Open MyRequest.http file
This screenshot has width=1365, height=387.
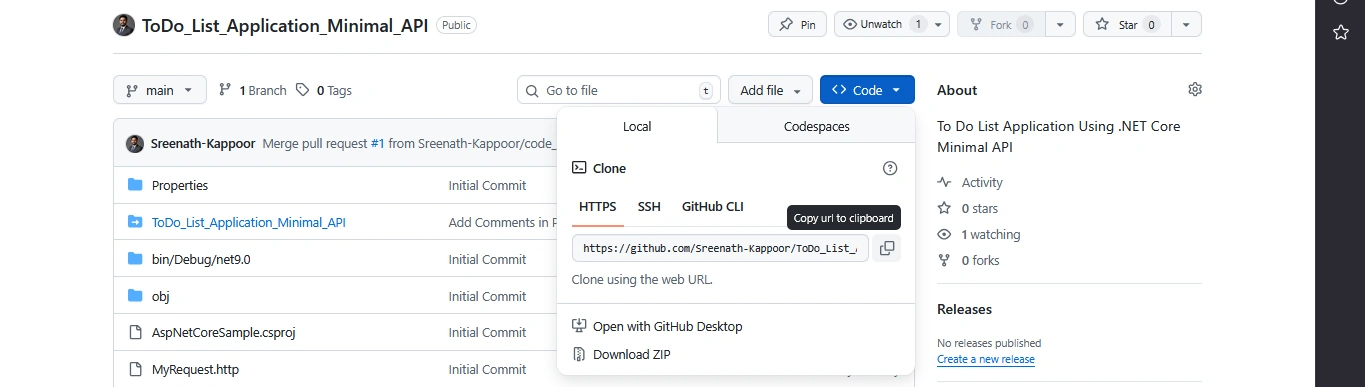[x=195, y=370]
